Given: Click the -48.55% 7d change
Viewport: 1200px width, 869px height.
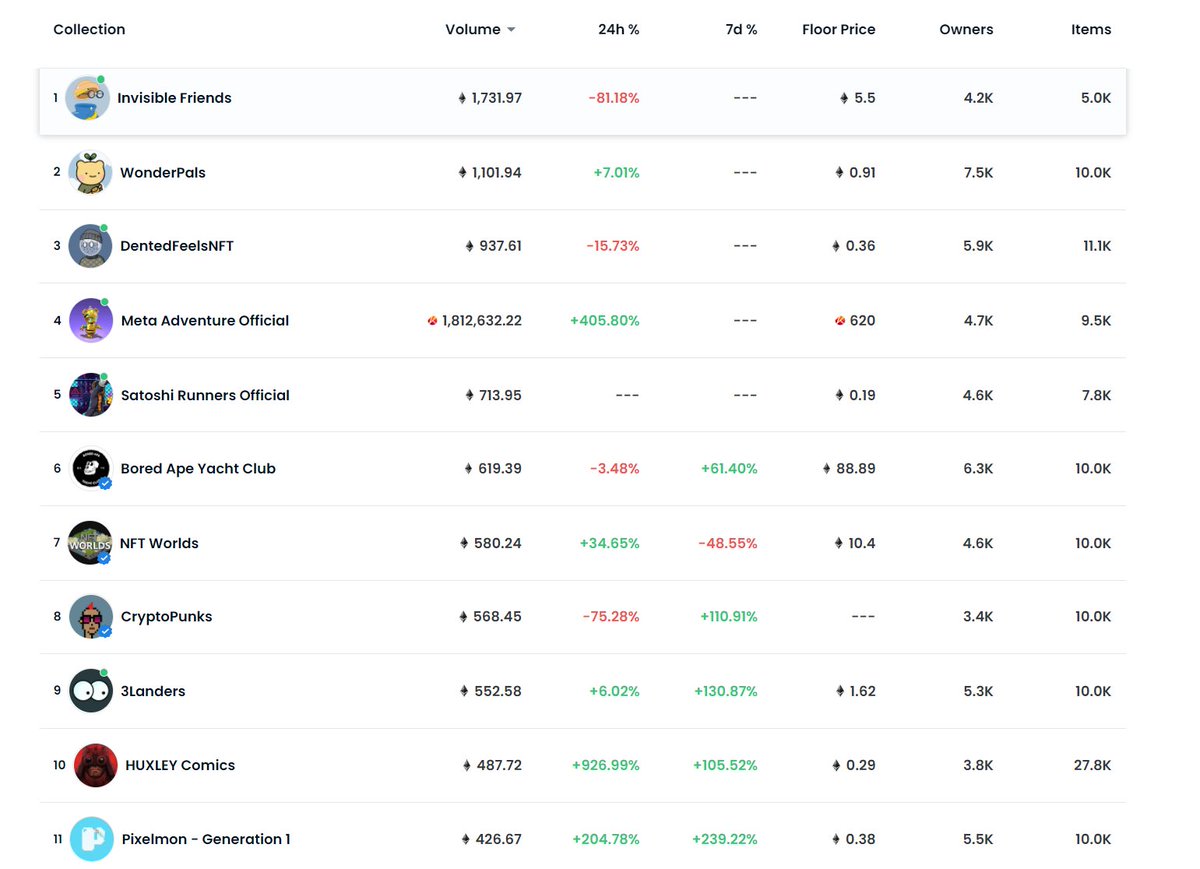Looking at the screenshot, I should tap(728, 543).
